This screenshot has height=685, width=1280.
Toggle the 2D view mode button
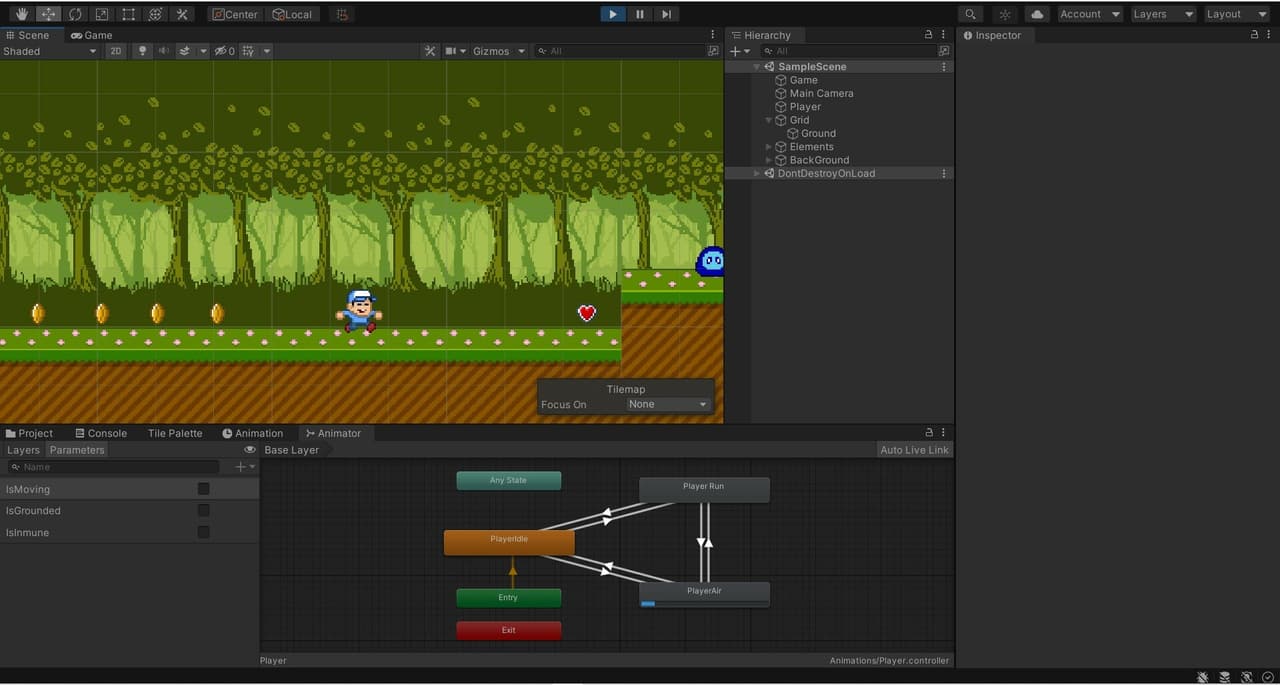[x=117, y=51]
